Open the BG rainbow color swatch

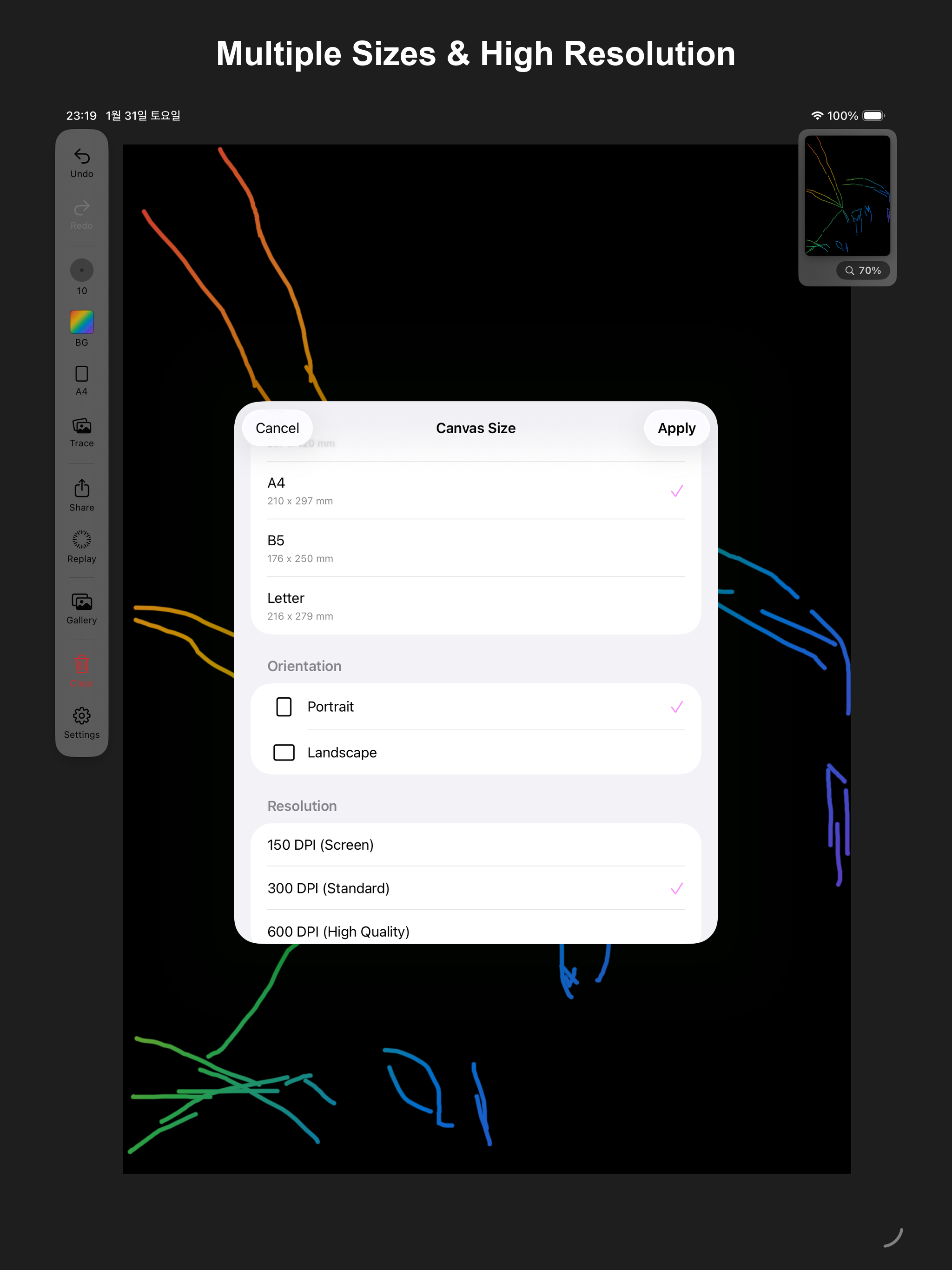[81, 322]
